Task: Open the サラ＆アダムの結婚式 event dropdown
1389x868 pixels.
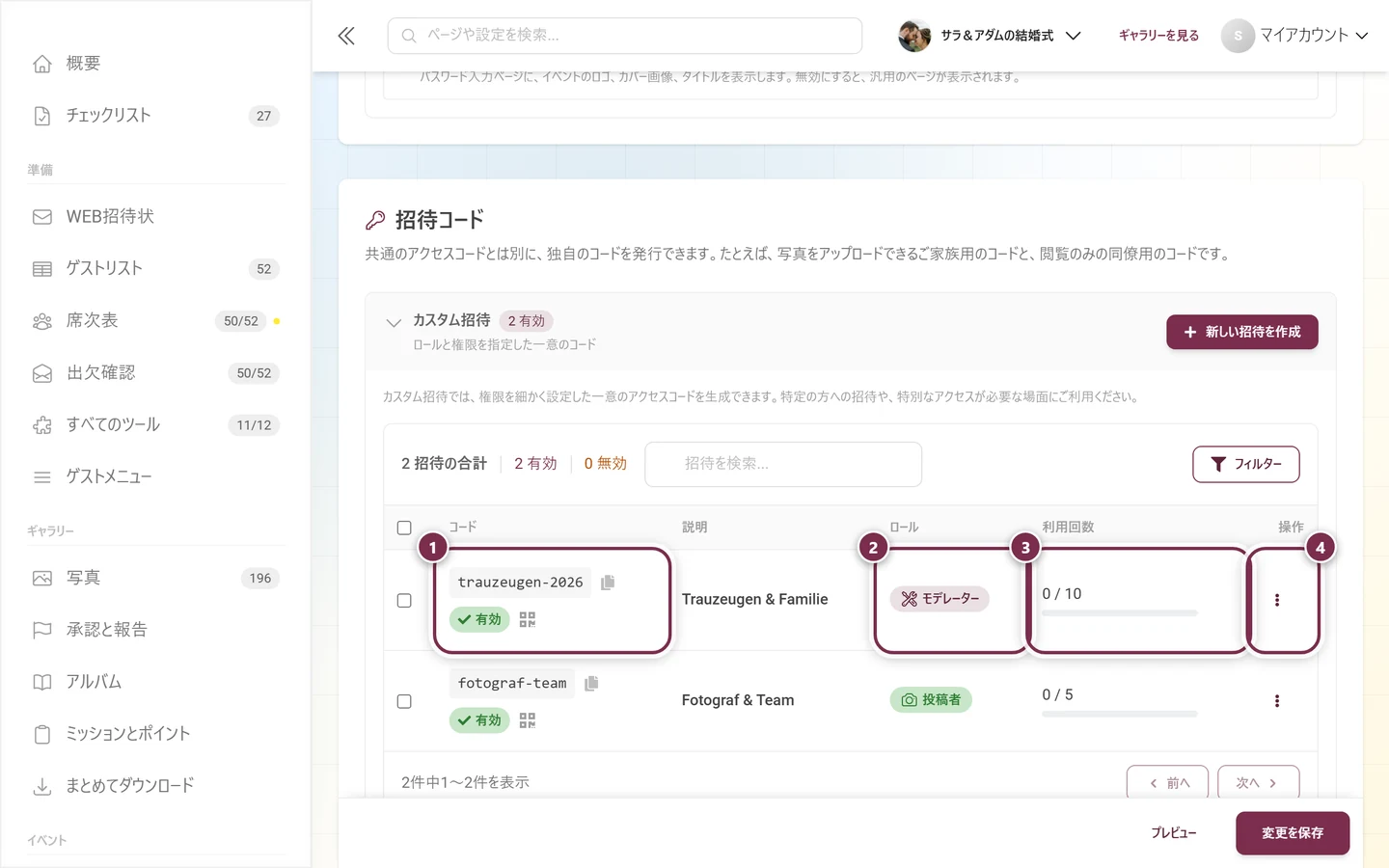Action: 990,36
